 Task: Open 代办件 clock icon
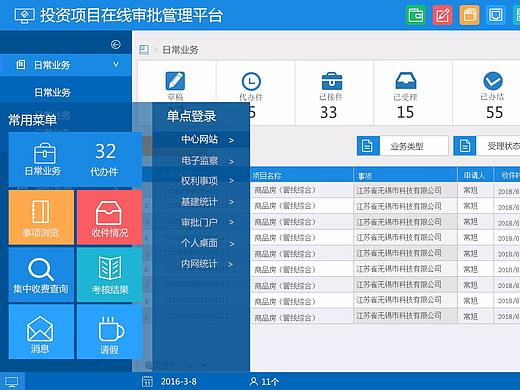(x=251, y=81)
